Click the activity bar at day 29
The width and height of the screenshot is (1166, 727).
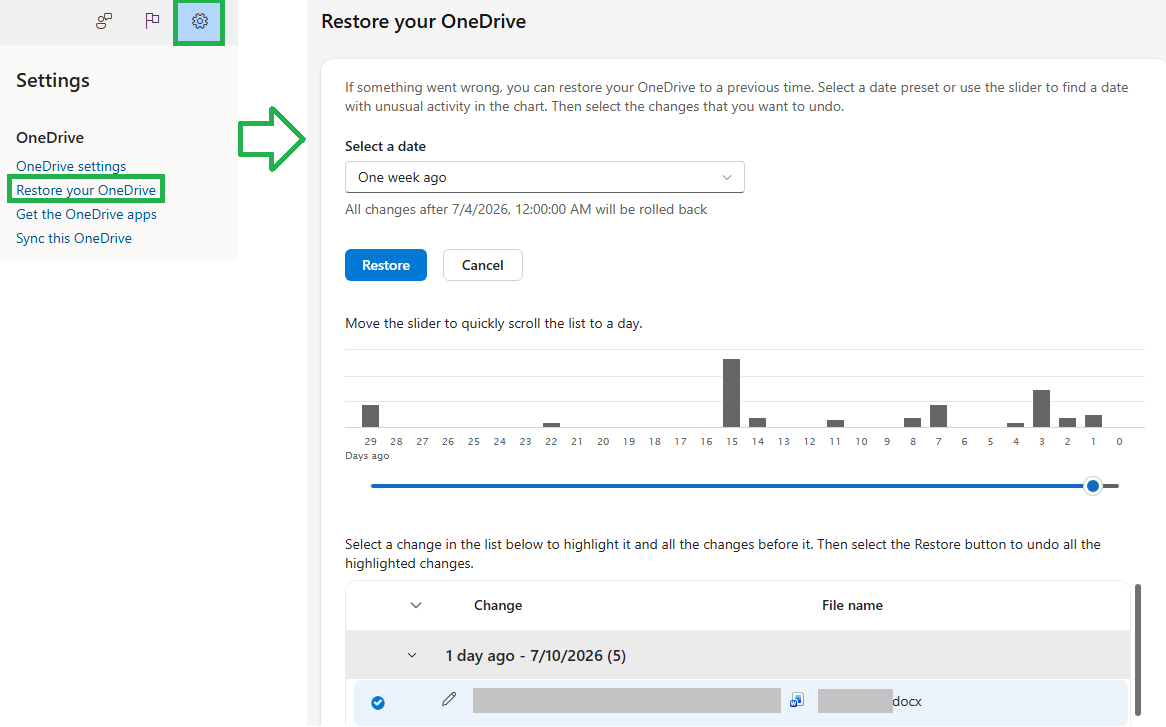[370, 416]
